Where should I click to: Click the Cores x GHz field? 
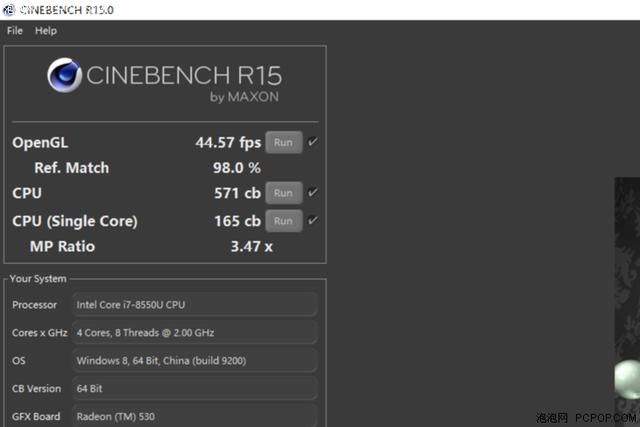195,332
